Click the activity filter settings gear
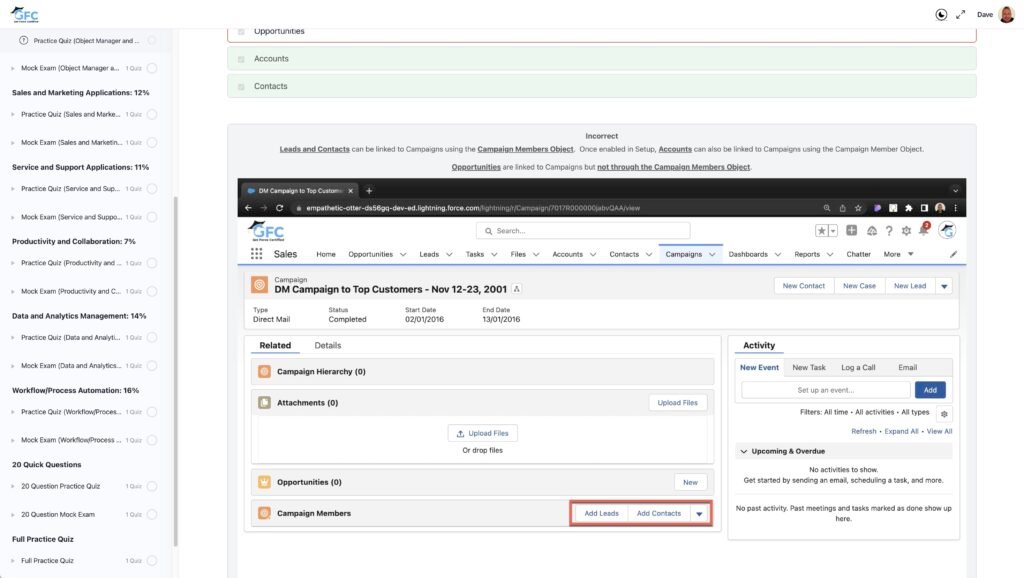Viewport: 1024px width, 578px height. point(944,413)
